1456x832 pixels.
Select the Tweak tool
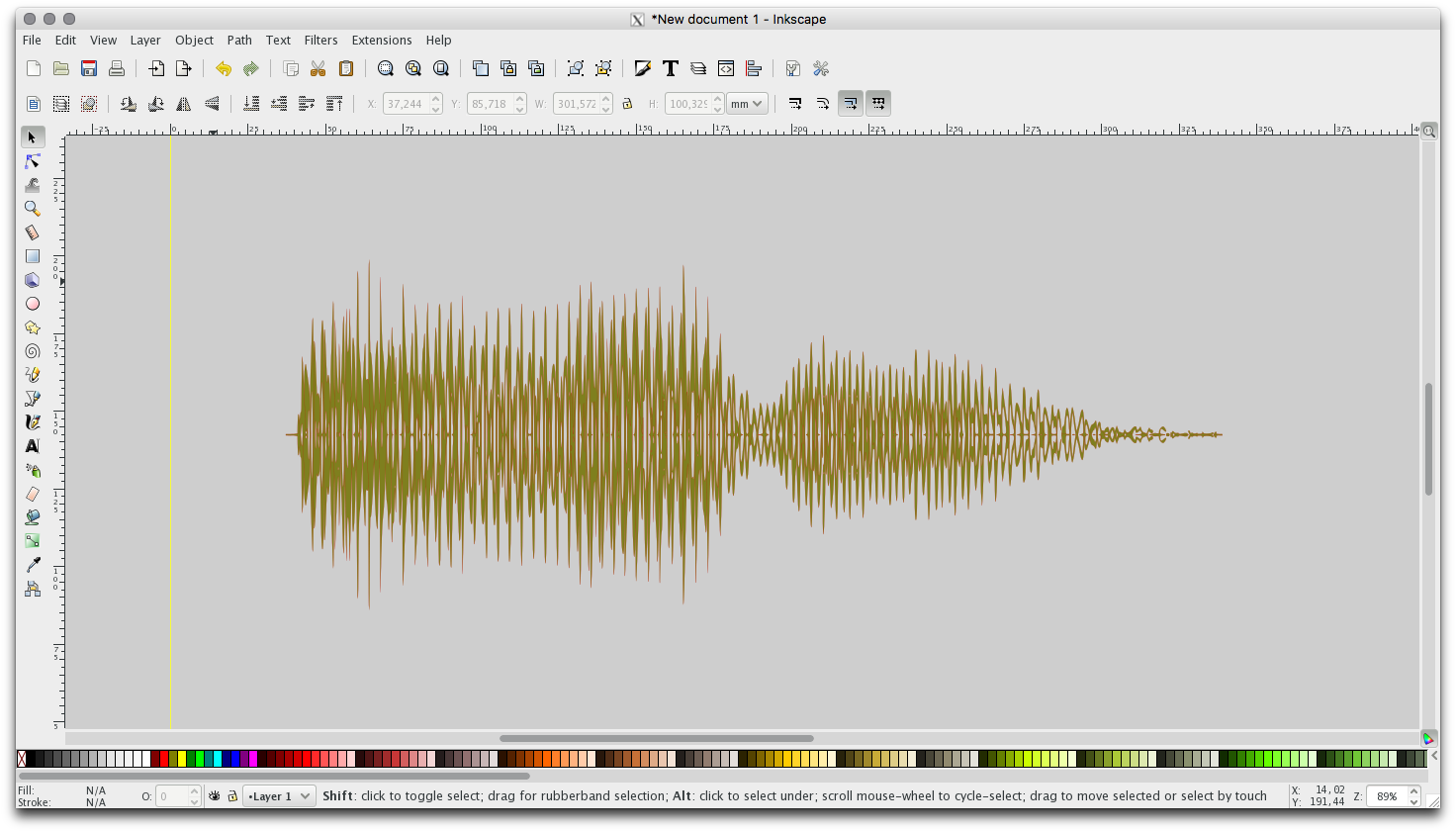[33, 185]
